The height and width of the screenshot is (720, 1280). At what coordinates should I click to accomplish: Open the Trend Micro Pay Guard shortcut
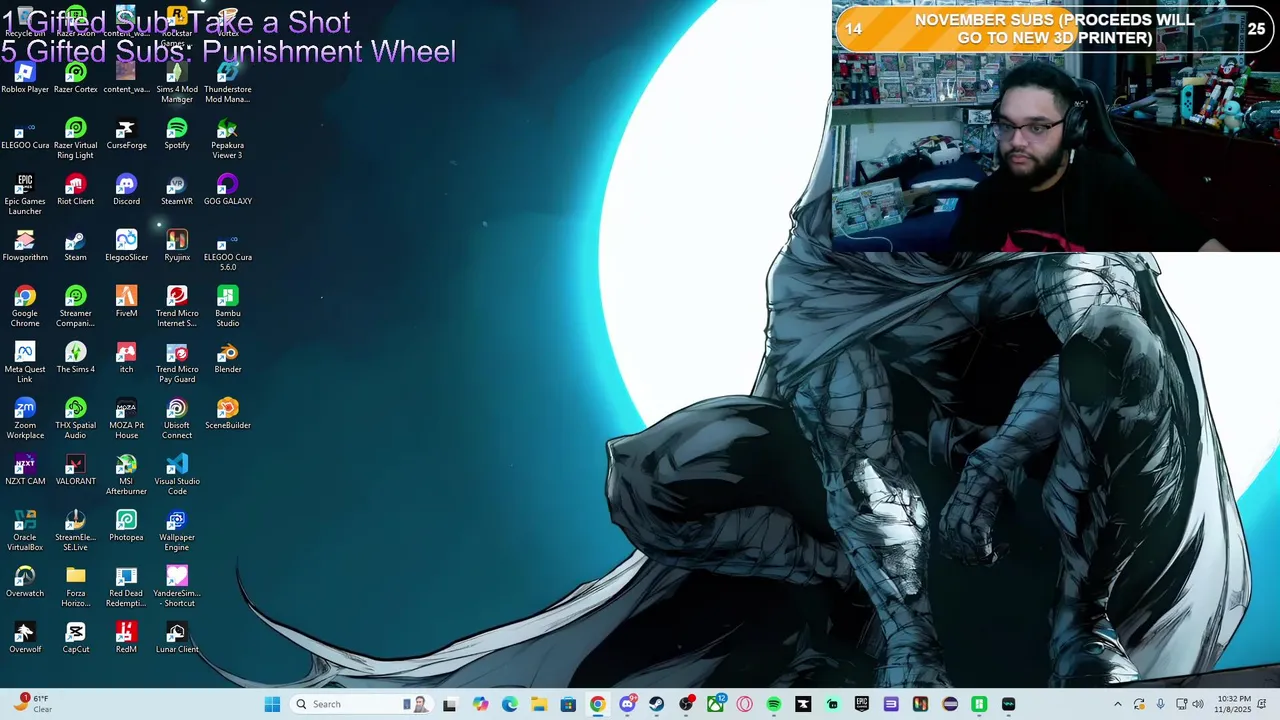(x=177, y=364)
